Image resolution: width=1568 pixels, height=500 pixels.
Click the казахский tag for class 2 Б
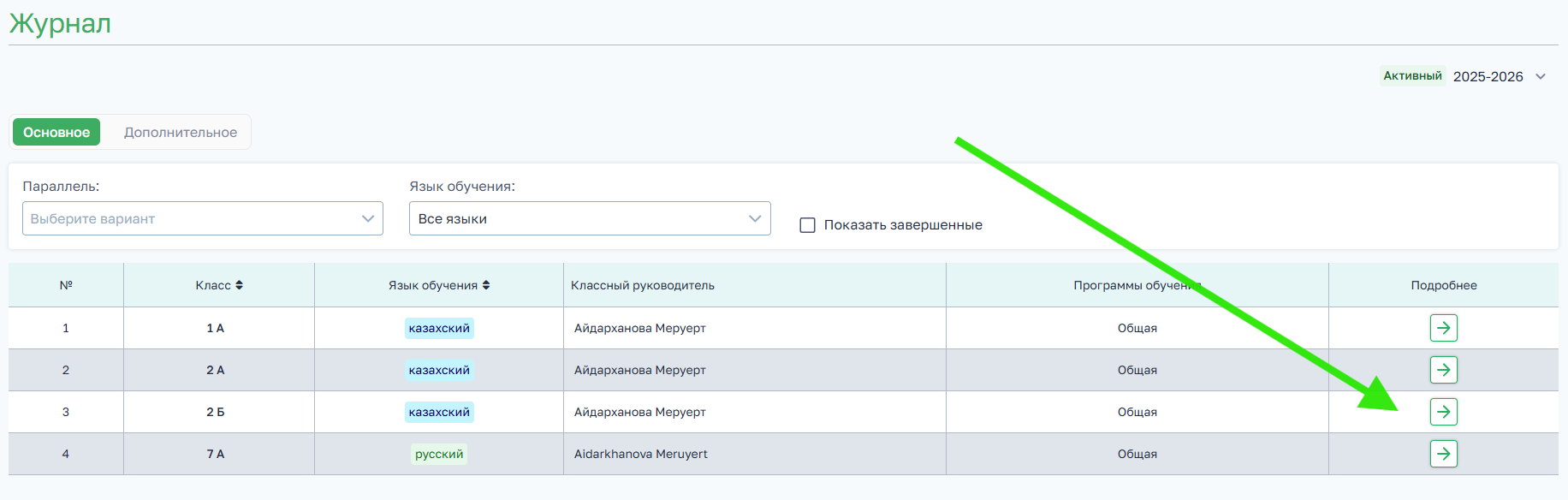439,412
